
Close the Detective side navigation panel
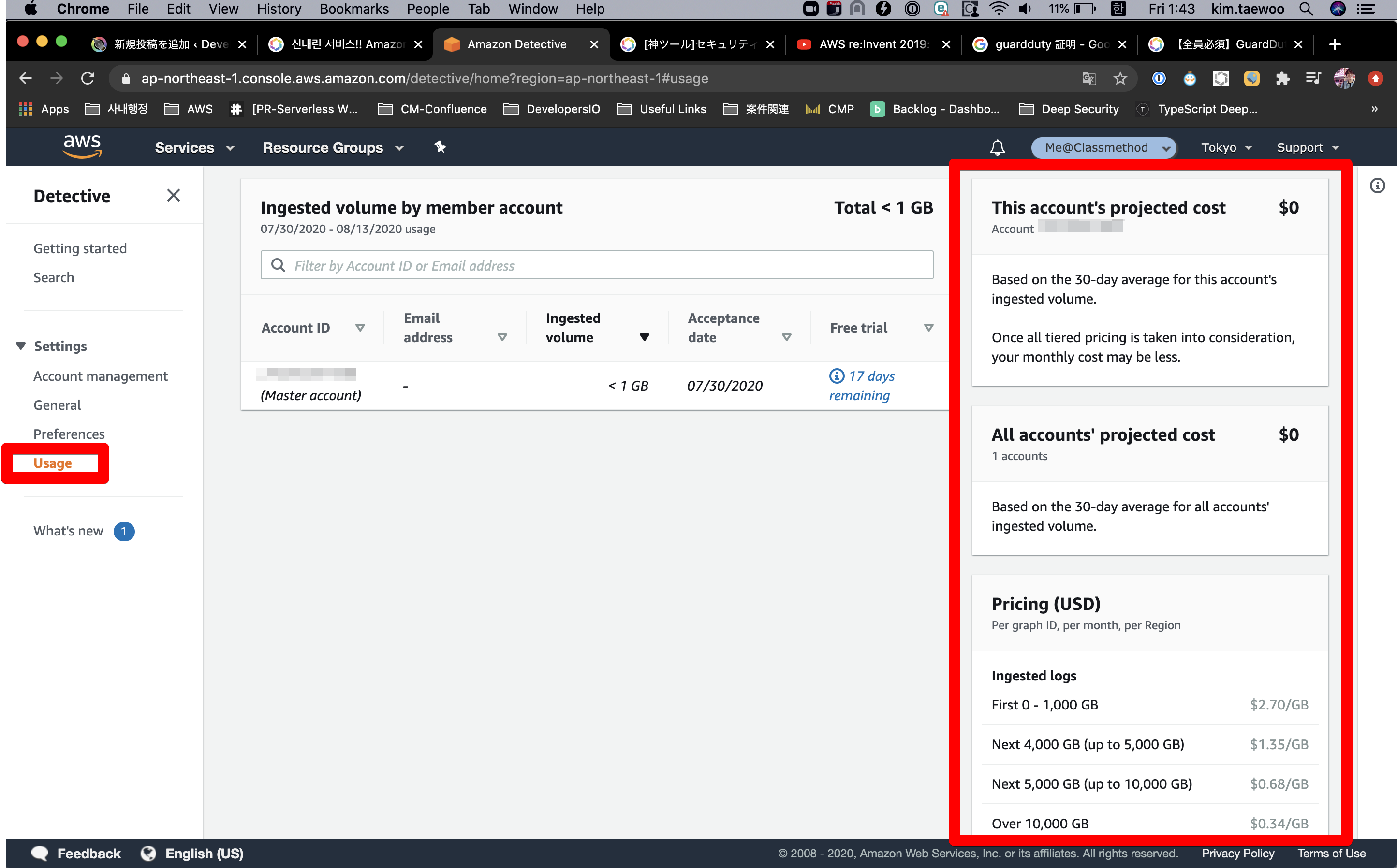(173, 196)
